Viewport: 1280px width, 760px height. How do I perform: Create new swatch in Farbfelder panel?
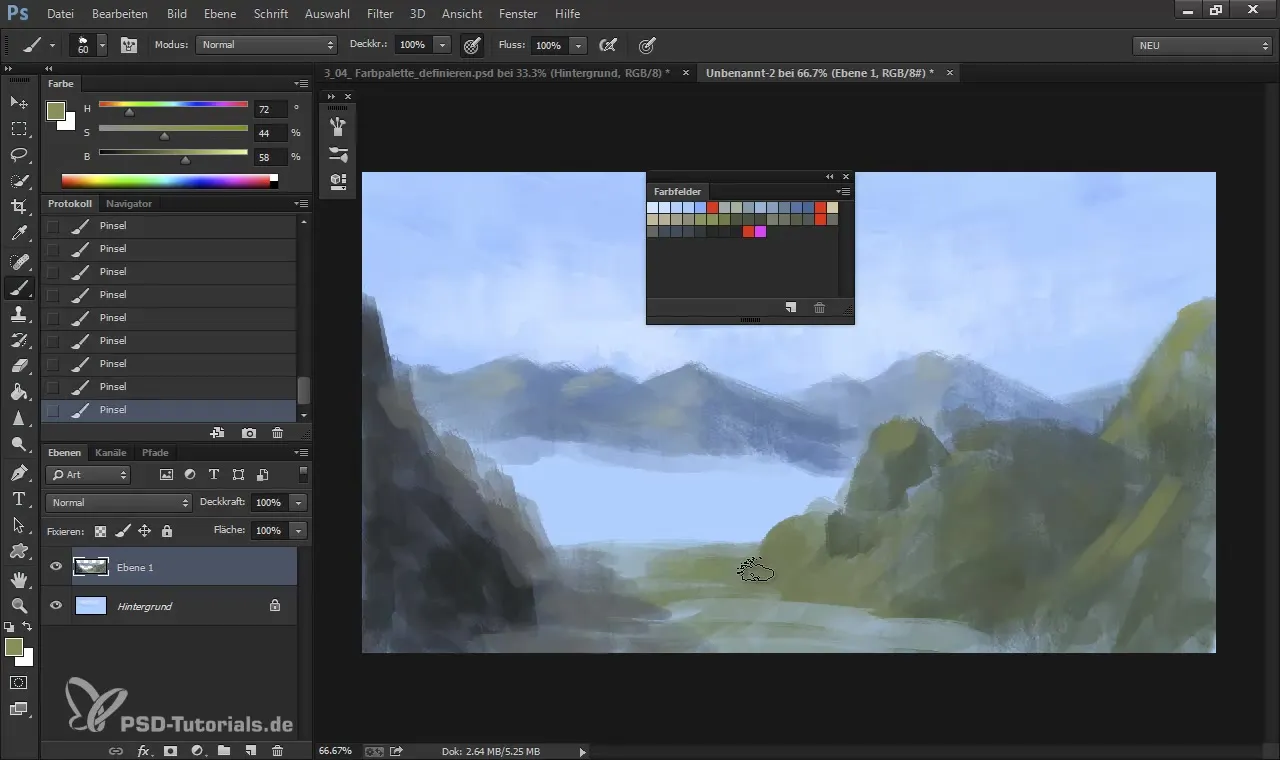(790, 308)
